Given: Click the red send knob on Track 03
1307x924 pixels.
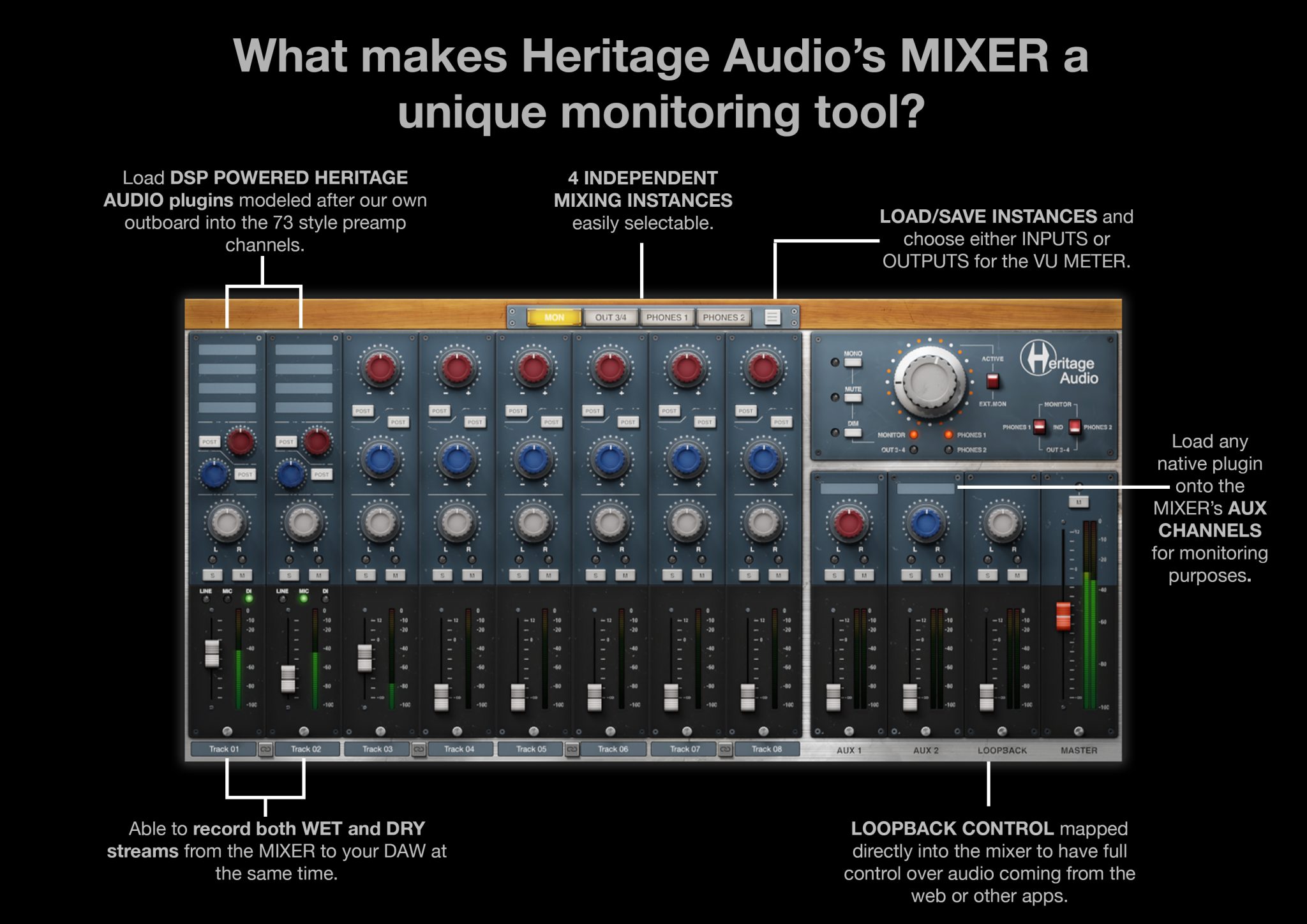Looking at the screenshot, I should point(380,368).
